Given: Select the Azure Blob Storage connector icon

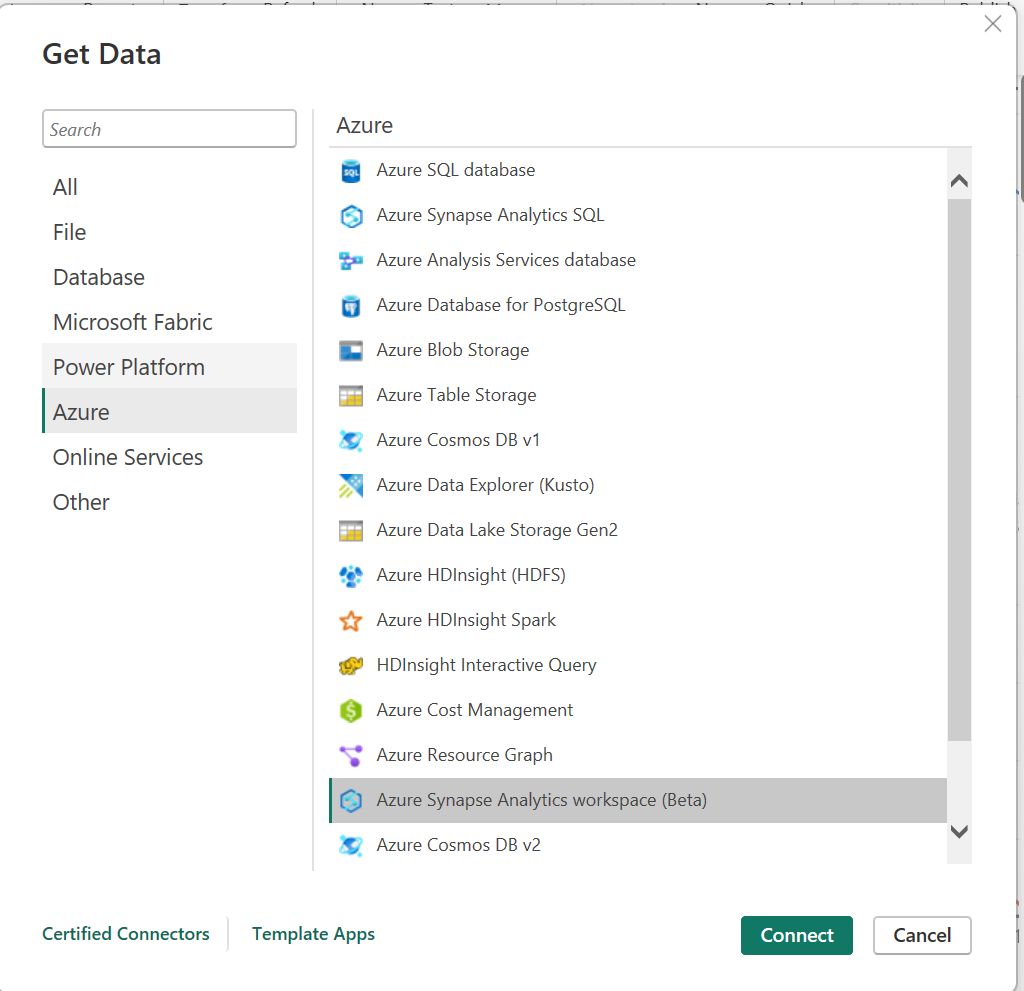Looking at the screenshot, I should tap(353, 350).
